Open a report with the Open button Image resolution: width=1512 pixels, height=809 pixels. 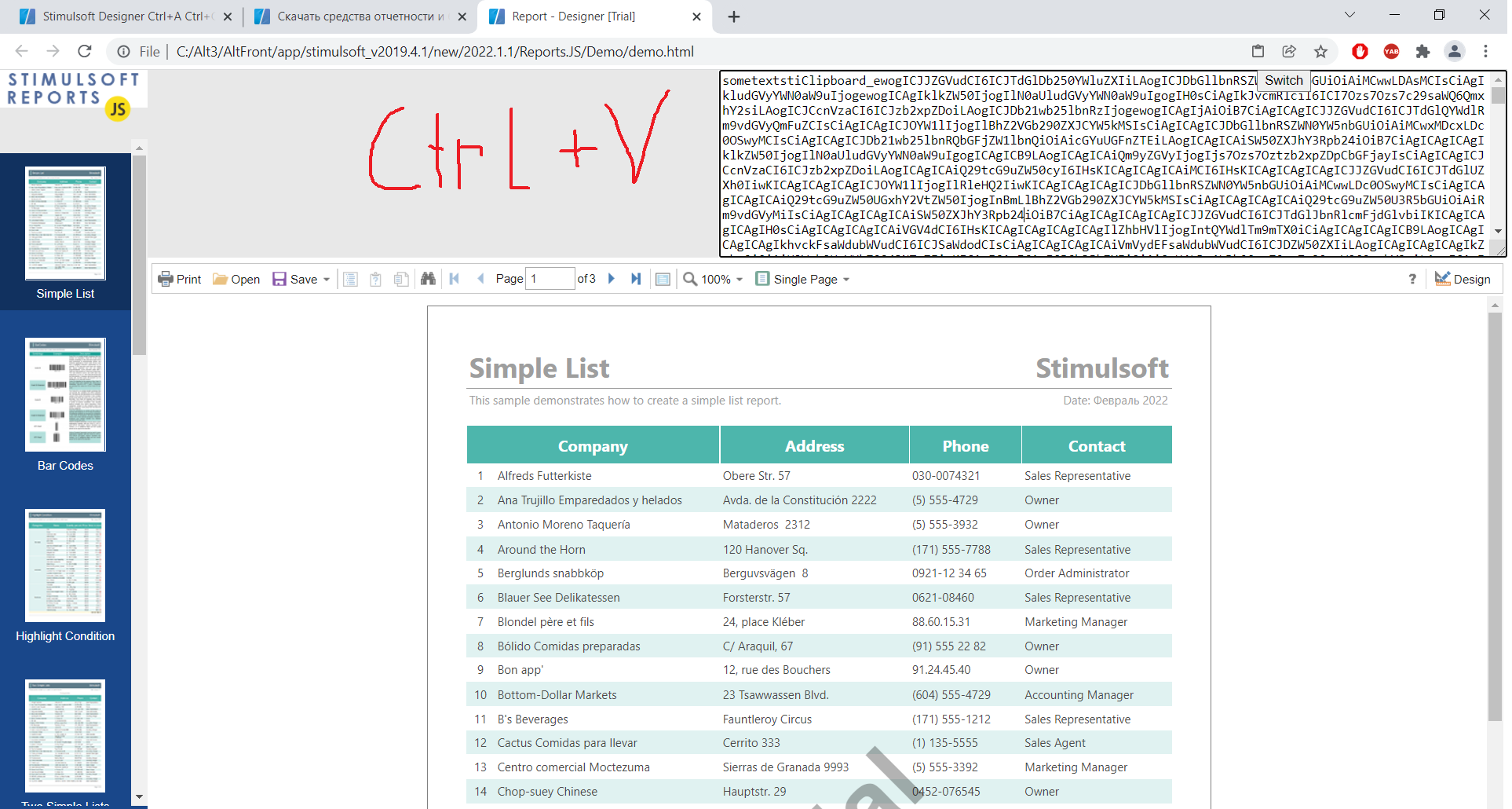[x=236, y=279]
